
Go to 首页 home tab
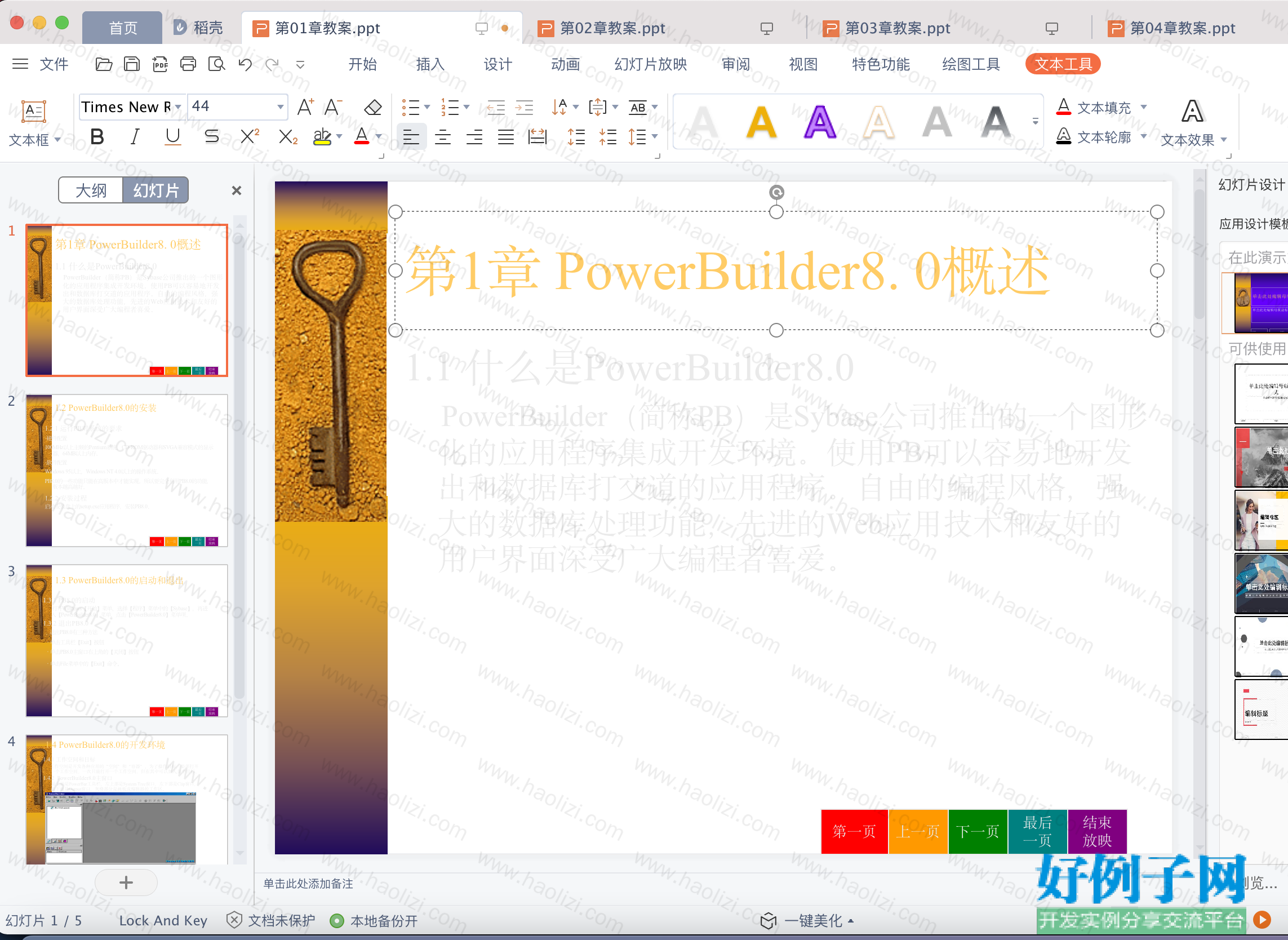(x=122, y=28)
